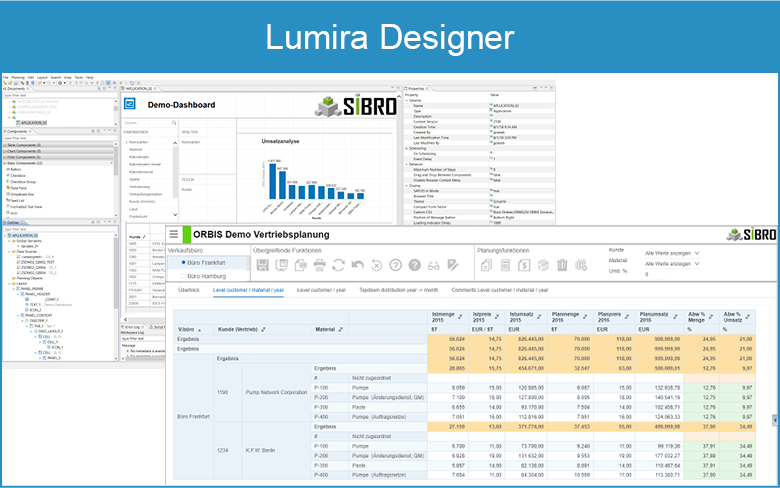Screen dimensions: 780x488
Task: Click the filled grey question mark icon
Action: 414,265
